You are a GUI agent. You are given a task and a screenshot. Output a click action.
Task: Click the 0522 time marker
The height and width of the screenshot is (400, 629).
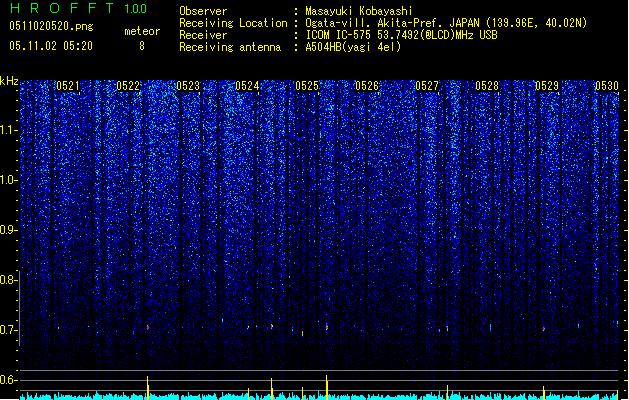[x=128, y=86]
